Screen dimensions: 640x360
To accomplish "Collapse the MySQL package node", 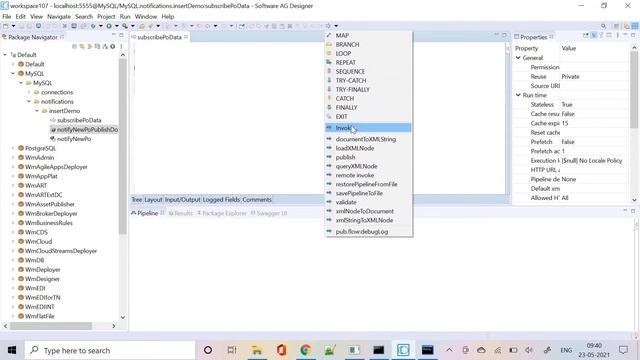I will point(13,73).
